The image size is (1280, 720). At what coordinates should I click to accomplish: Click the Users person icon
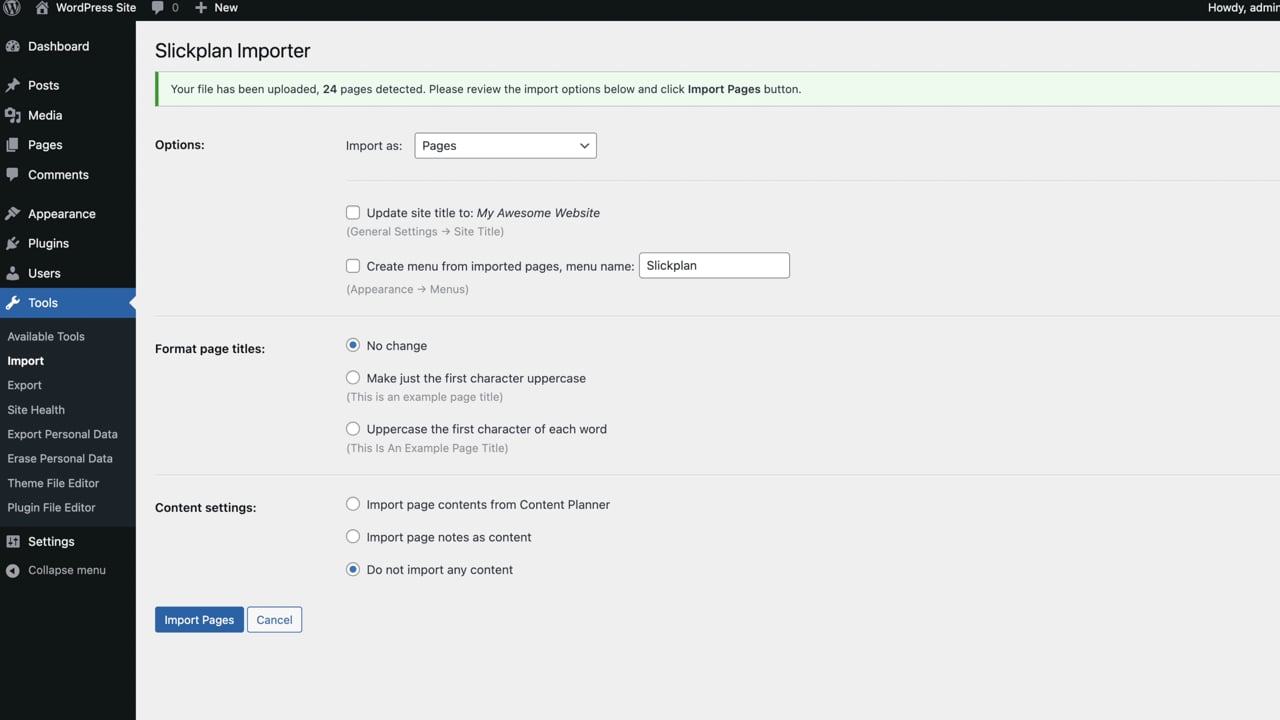tap(13, 273)
